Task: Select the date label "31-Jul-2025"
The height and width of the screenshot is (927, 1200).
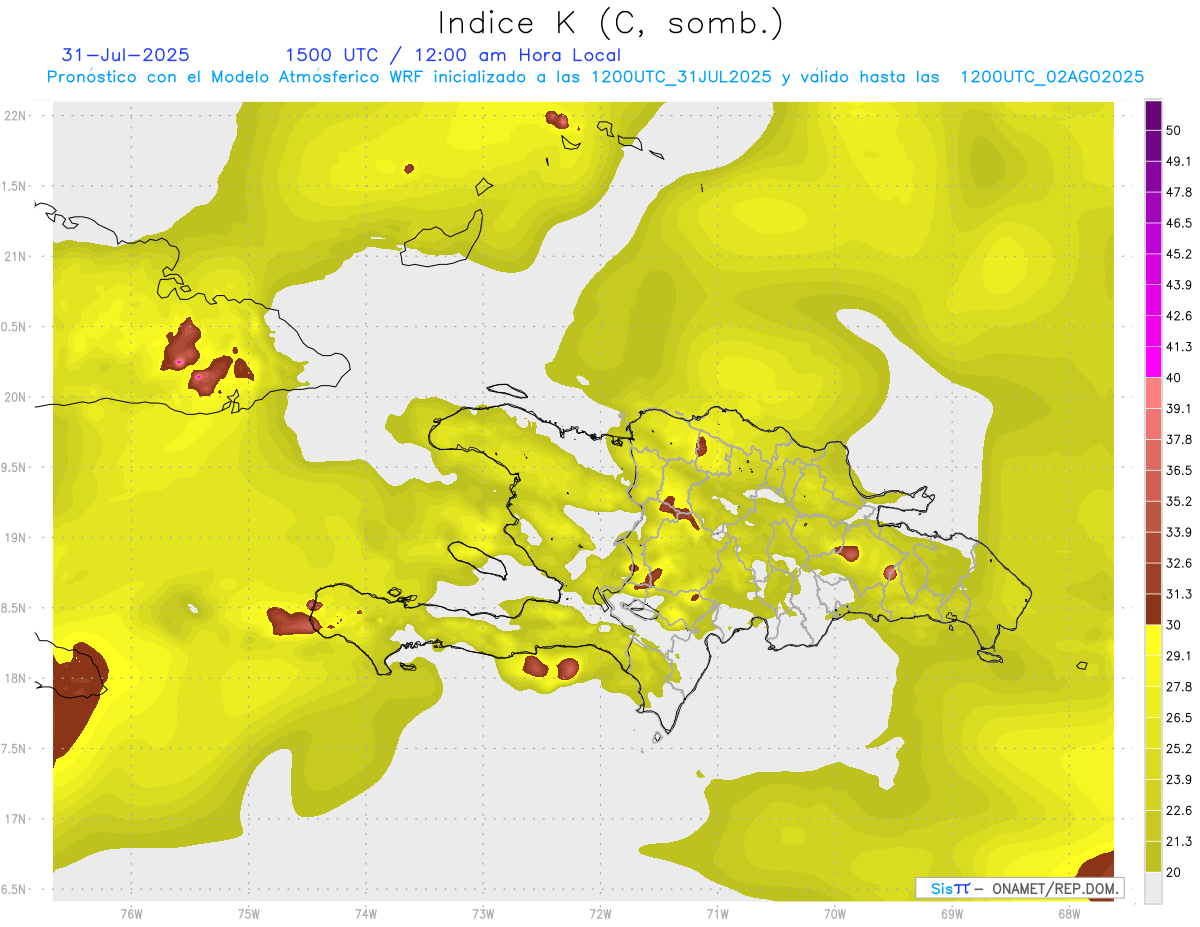Action: click(x=126, y=55)
